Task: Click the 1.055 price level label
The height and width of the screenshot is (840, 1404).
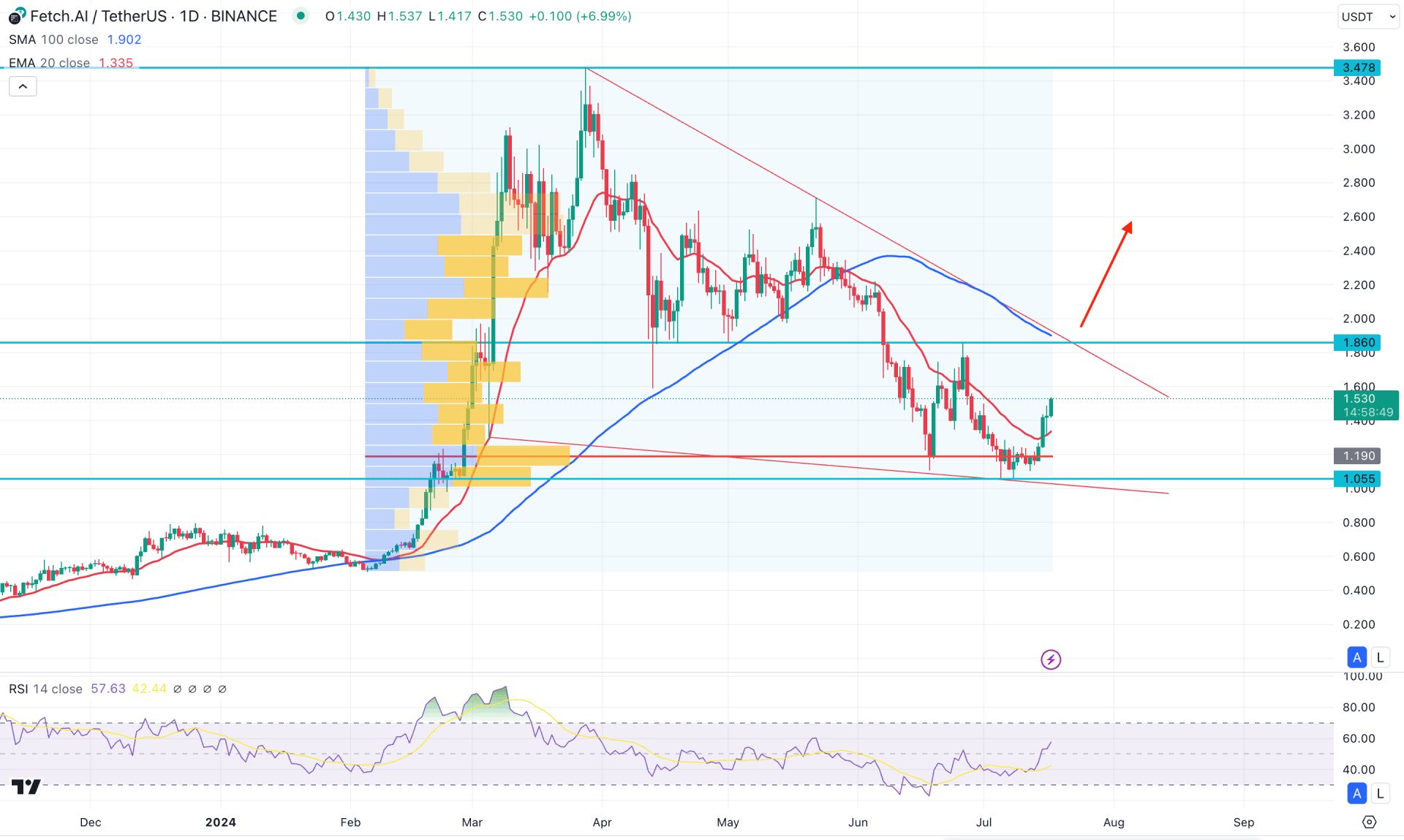Action: tap(1357, 479)
